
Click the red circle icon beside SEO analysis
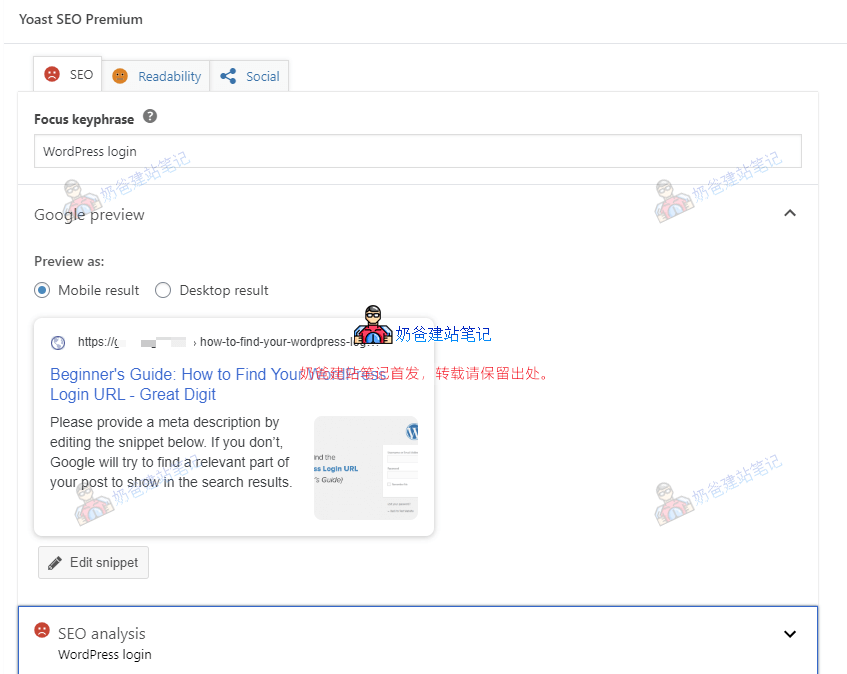pyautogui.click(x=41, y=631)
